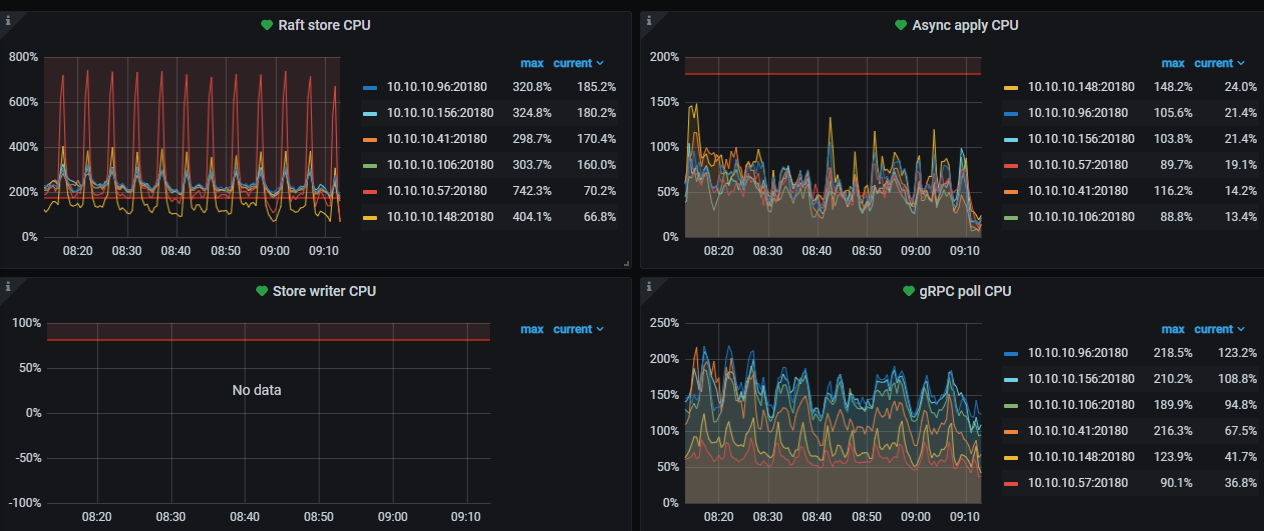Click the gRPC poll CPU info icon
This screenshot has height=531, width=1264.
648,286
